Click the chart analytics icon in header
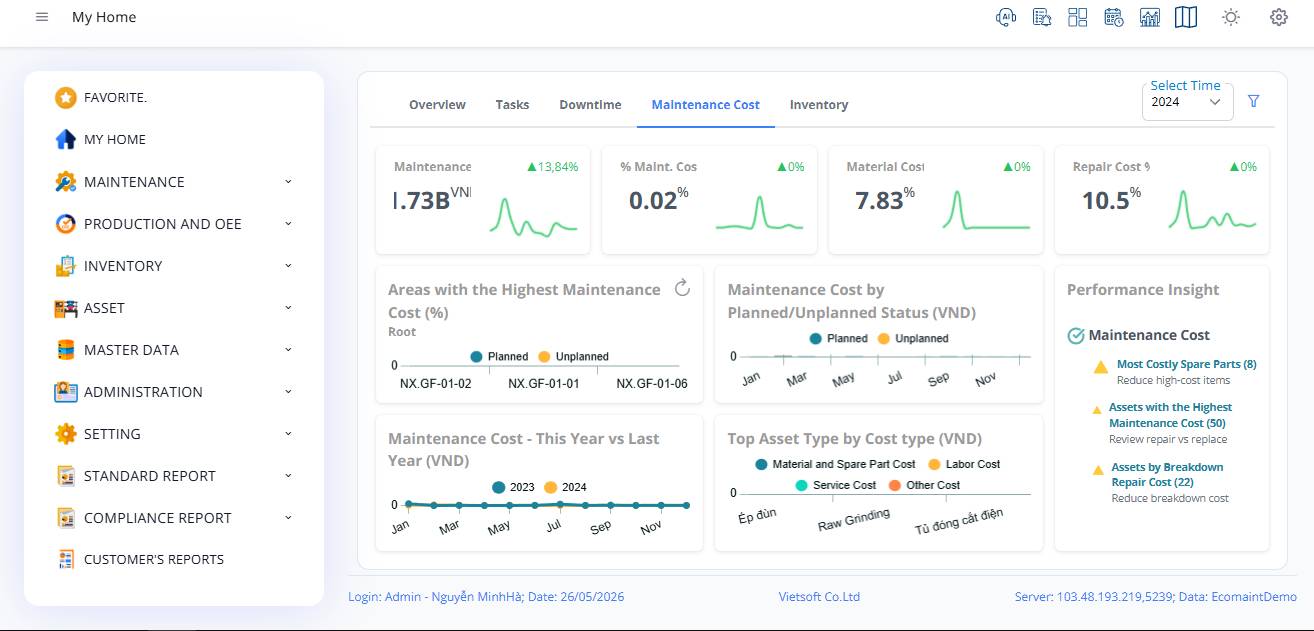 pyautogui.click(x=1150, y=17)
